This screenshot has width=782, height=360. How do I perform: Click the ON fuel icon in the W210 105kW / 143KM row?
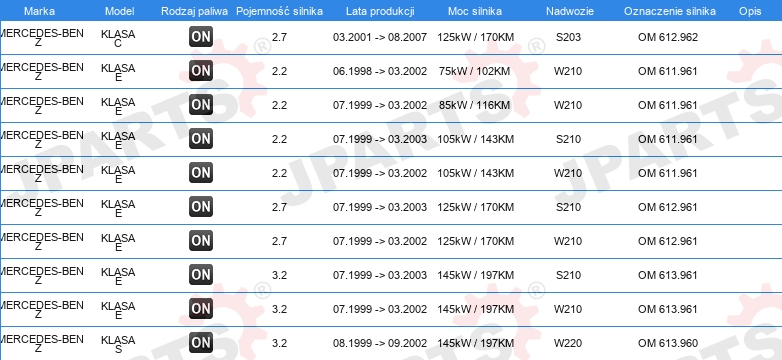pyautogui.click(x=201, y=173)
